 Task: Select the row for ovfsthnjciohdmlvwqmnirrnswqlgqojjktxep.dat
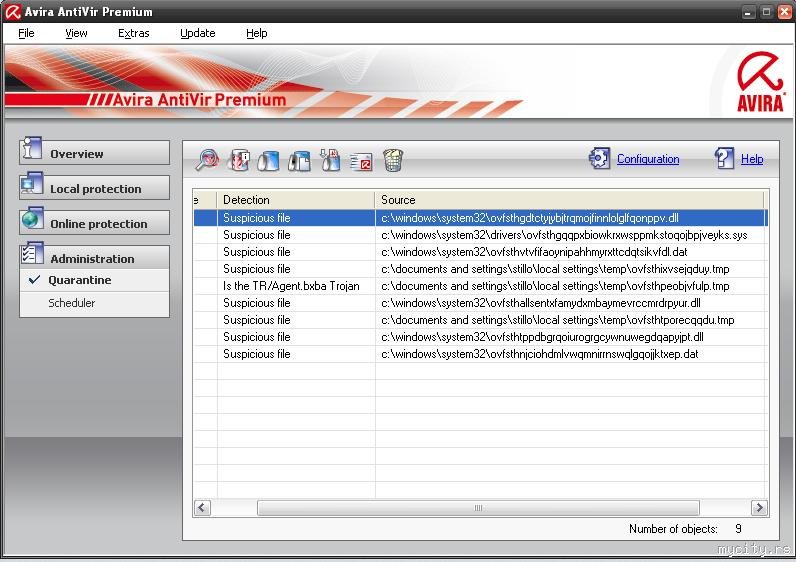[x=480, y=354]
